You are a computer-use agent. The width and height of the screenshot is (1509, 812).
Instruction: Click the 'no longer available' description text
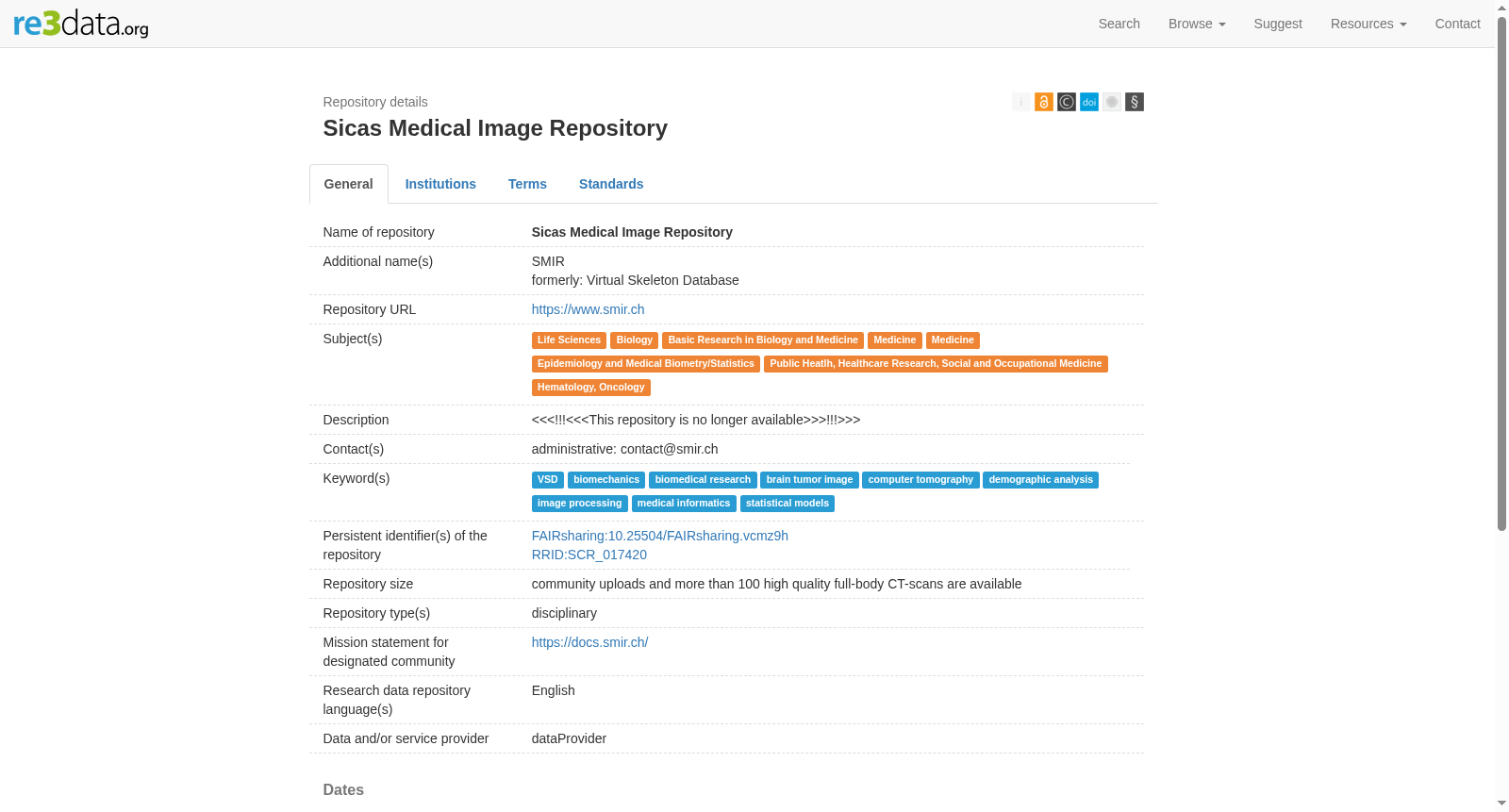point(696,420)
